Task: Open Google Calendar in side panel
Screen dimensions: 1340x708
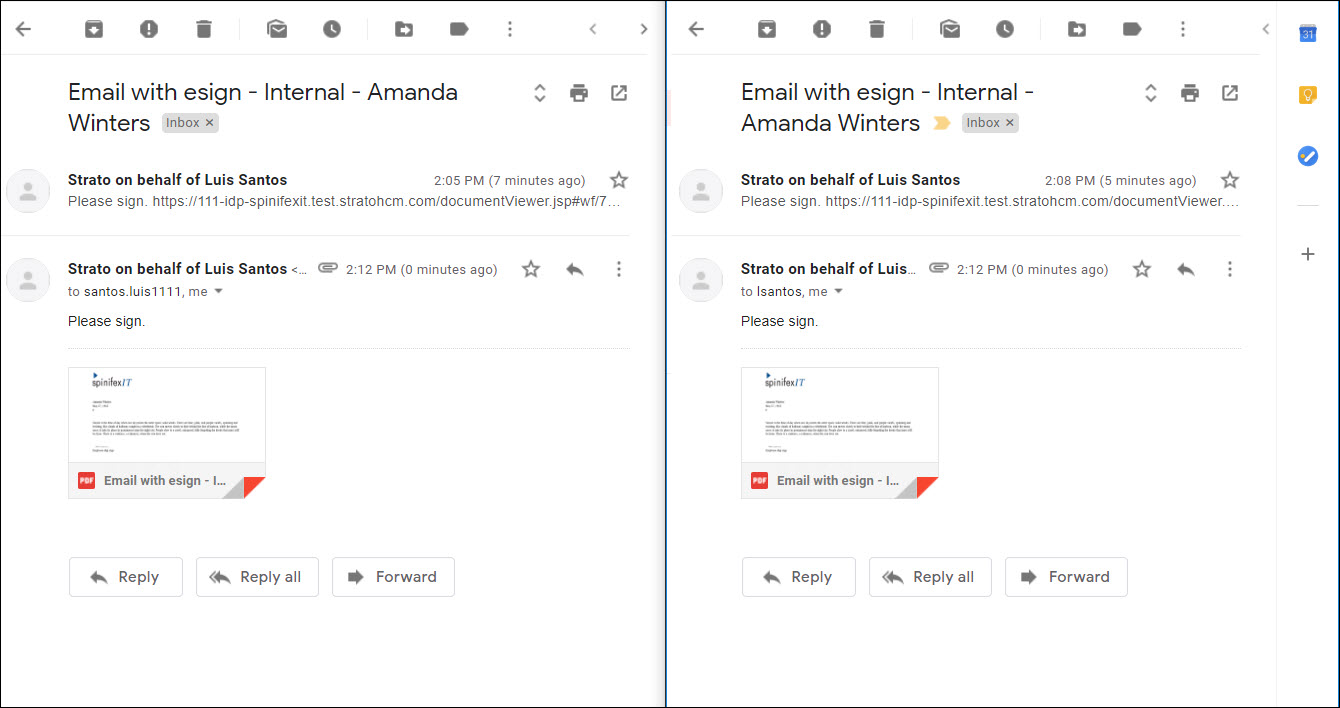Action: [1307, 33]
